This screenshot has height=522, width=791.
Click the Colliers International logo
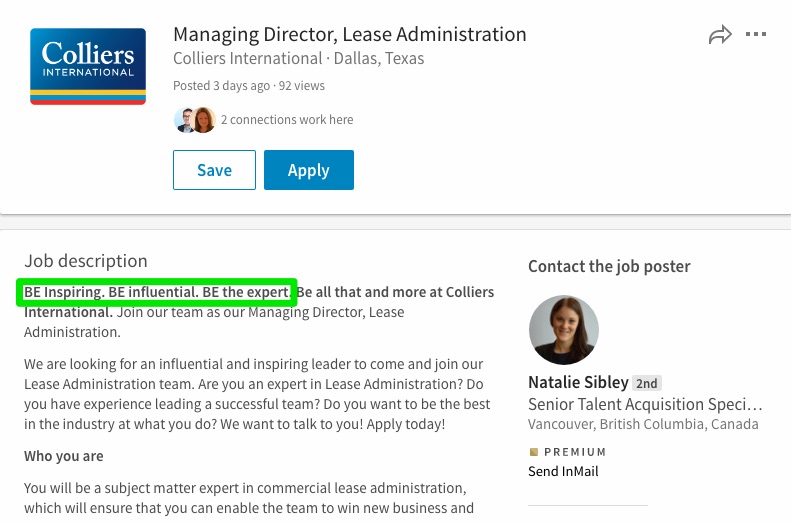(88, 67)
